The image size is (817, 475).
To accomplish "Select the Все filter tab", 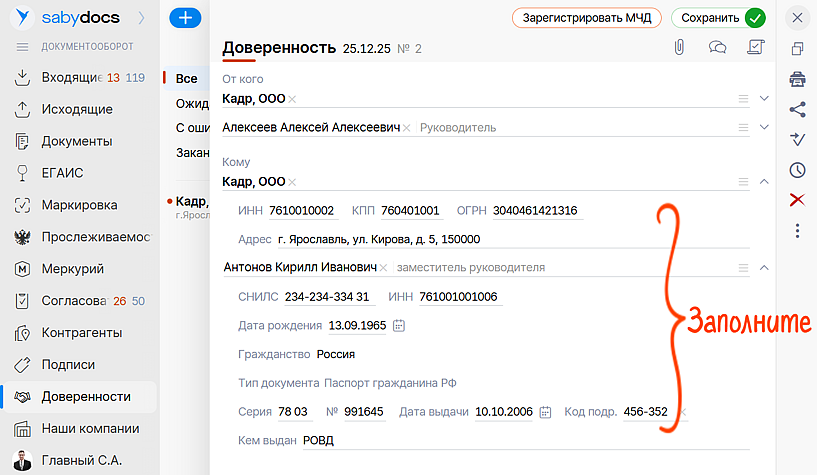I will (186, 78).
